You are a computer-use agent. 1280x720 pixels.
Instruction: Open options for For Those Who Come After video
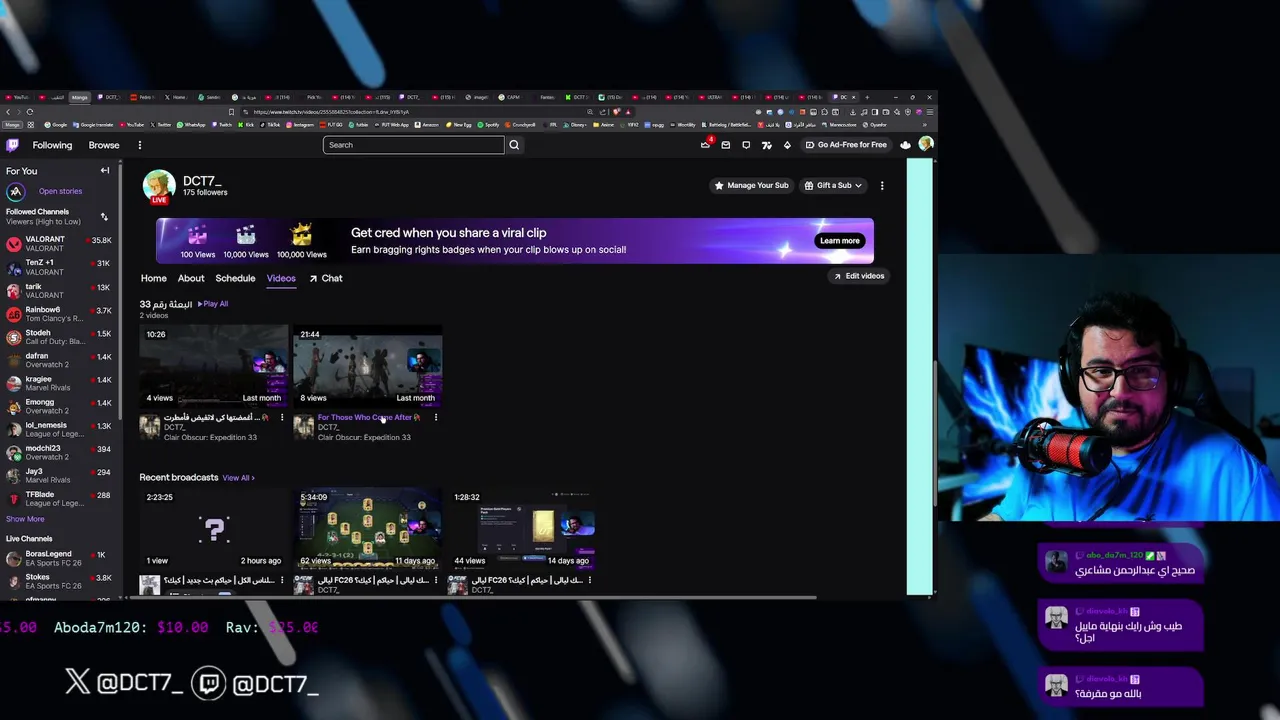(435, 417)
